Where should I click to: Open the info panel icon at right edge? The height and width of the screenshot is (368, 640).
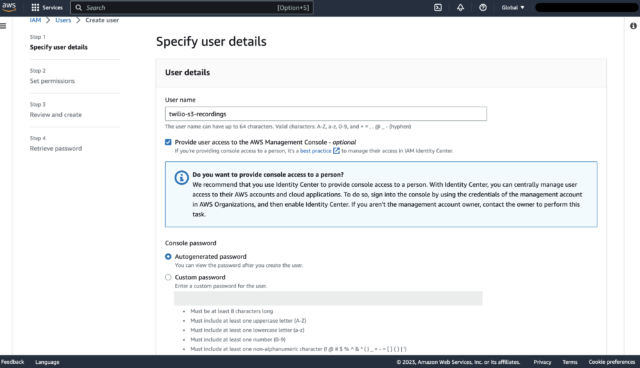click(633, 26)
